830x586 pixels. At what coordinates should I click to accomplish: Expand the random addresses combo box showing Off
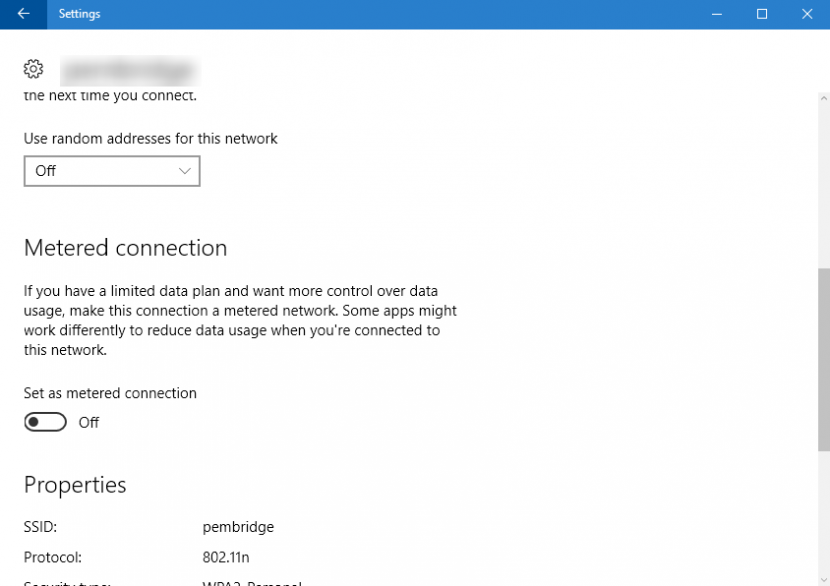click(x=112, y=171)
